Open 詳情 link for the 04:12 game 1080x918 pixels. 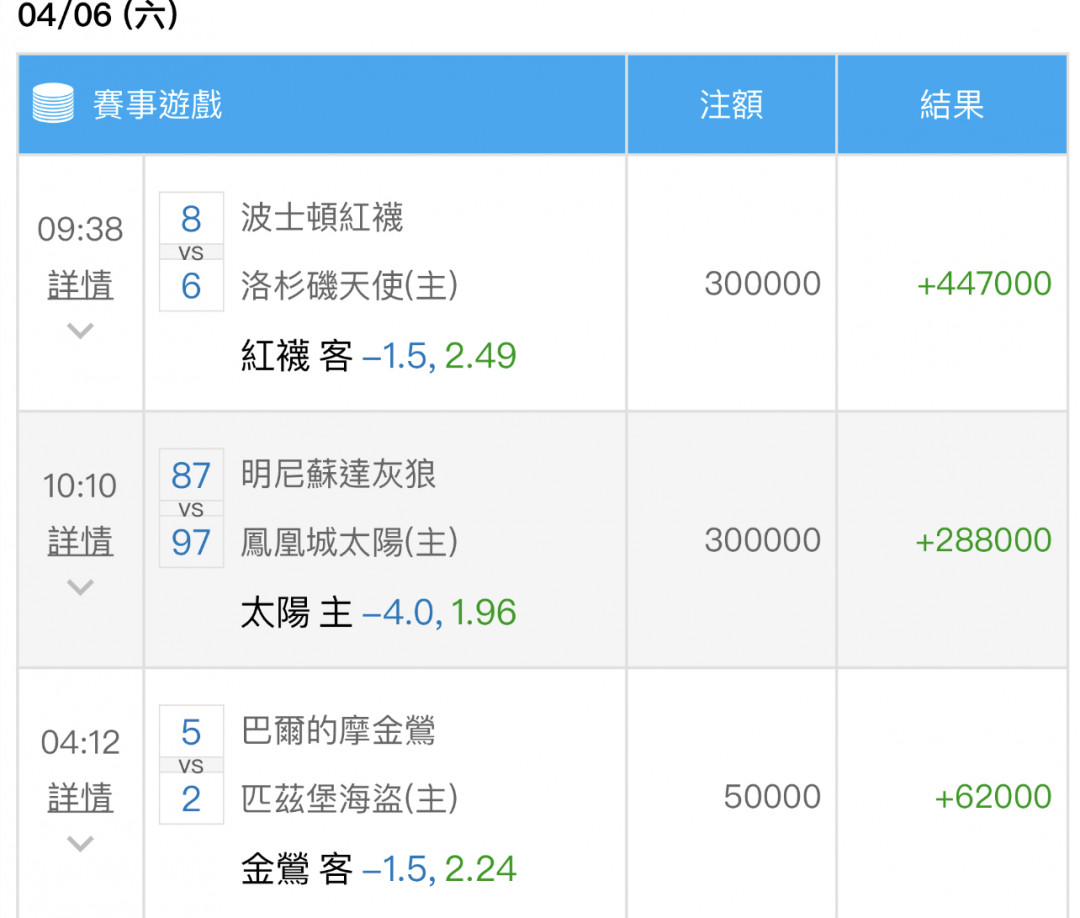(x=80, y=797)
